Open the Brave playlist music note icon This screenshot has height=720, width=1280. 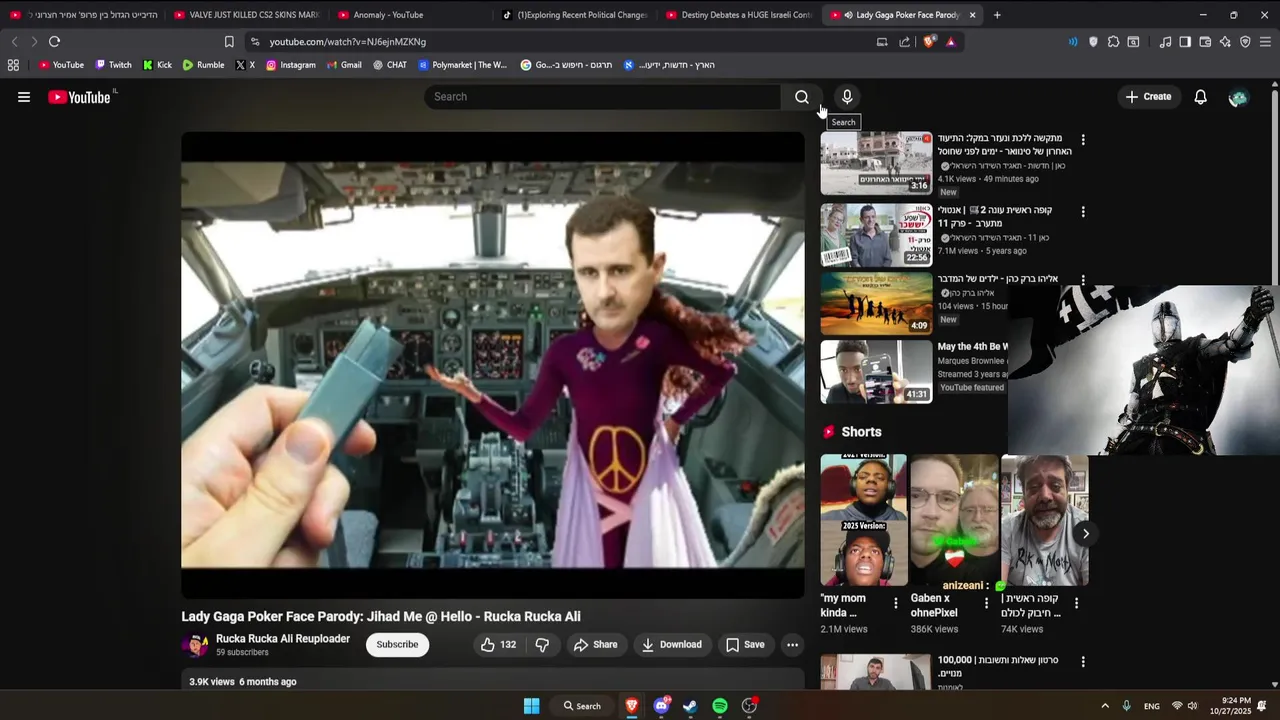click(x=1165, y=42)
